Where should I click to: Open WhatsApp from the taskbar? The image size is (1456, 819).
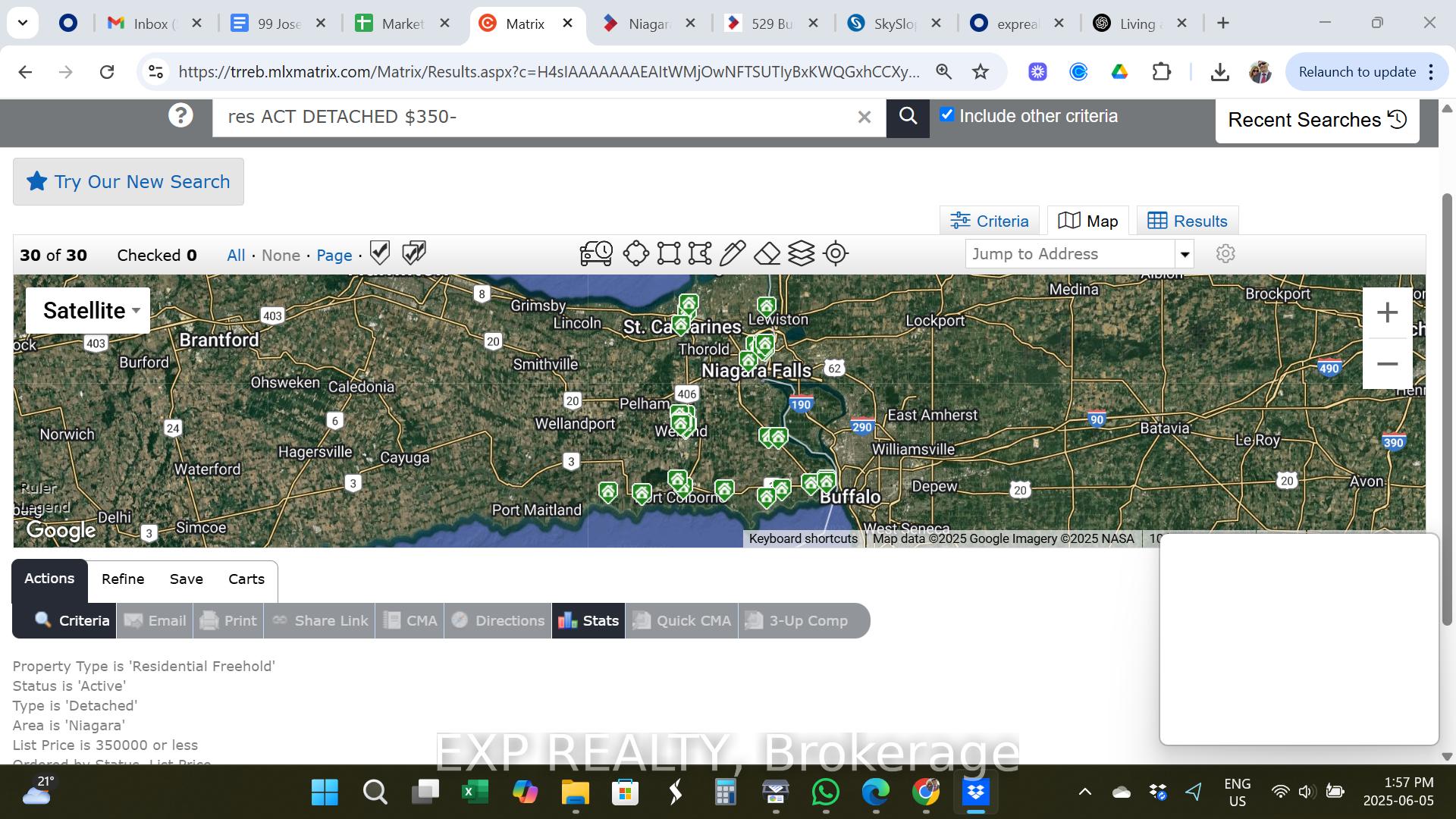tap(825, 792)
